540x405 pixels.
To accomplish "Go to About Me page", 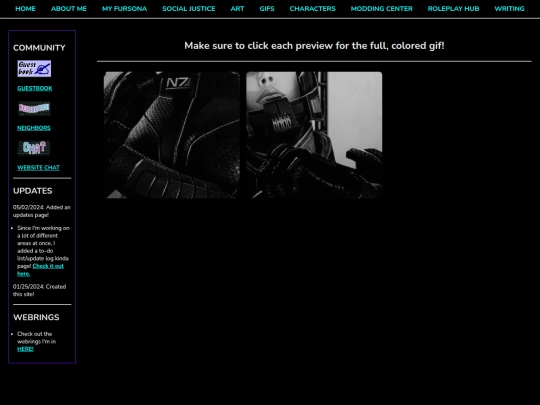I will (x=69, y=9).
